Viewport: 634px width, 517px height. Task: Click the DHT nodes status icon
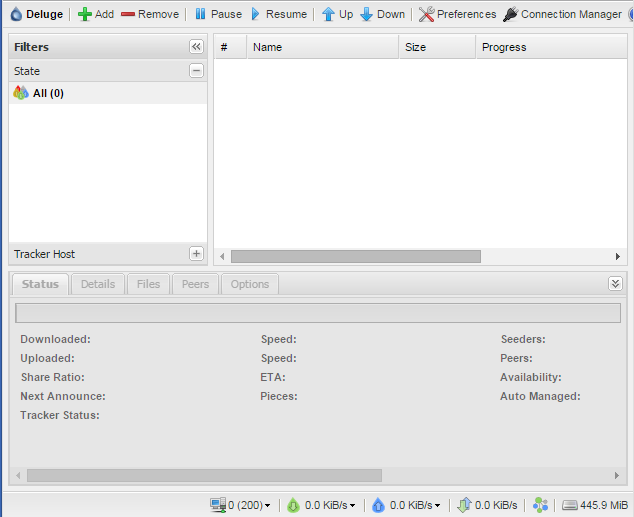[x=541, y=505]
